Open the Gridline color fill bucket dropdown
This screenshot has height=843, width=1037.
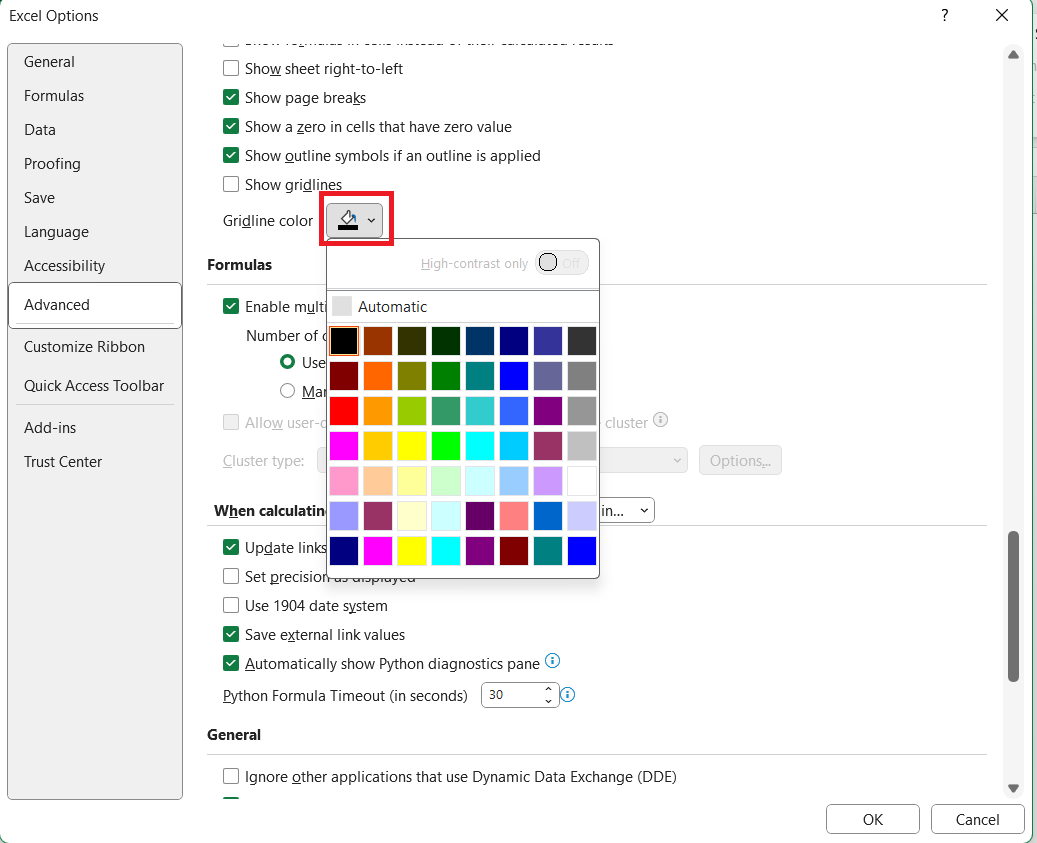pyautogui.click(x=354, y=220)
